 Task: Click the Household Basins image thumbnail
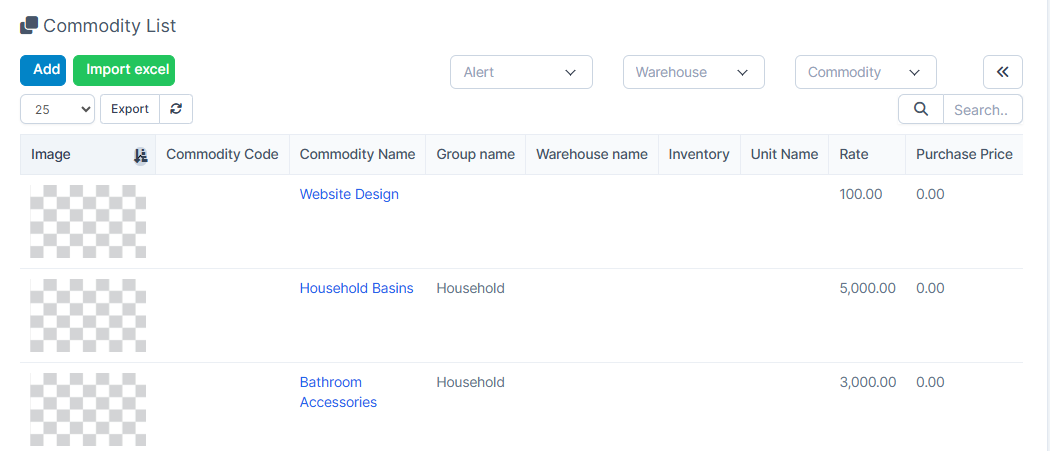(x=88, y=315)
